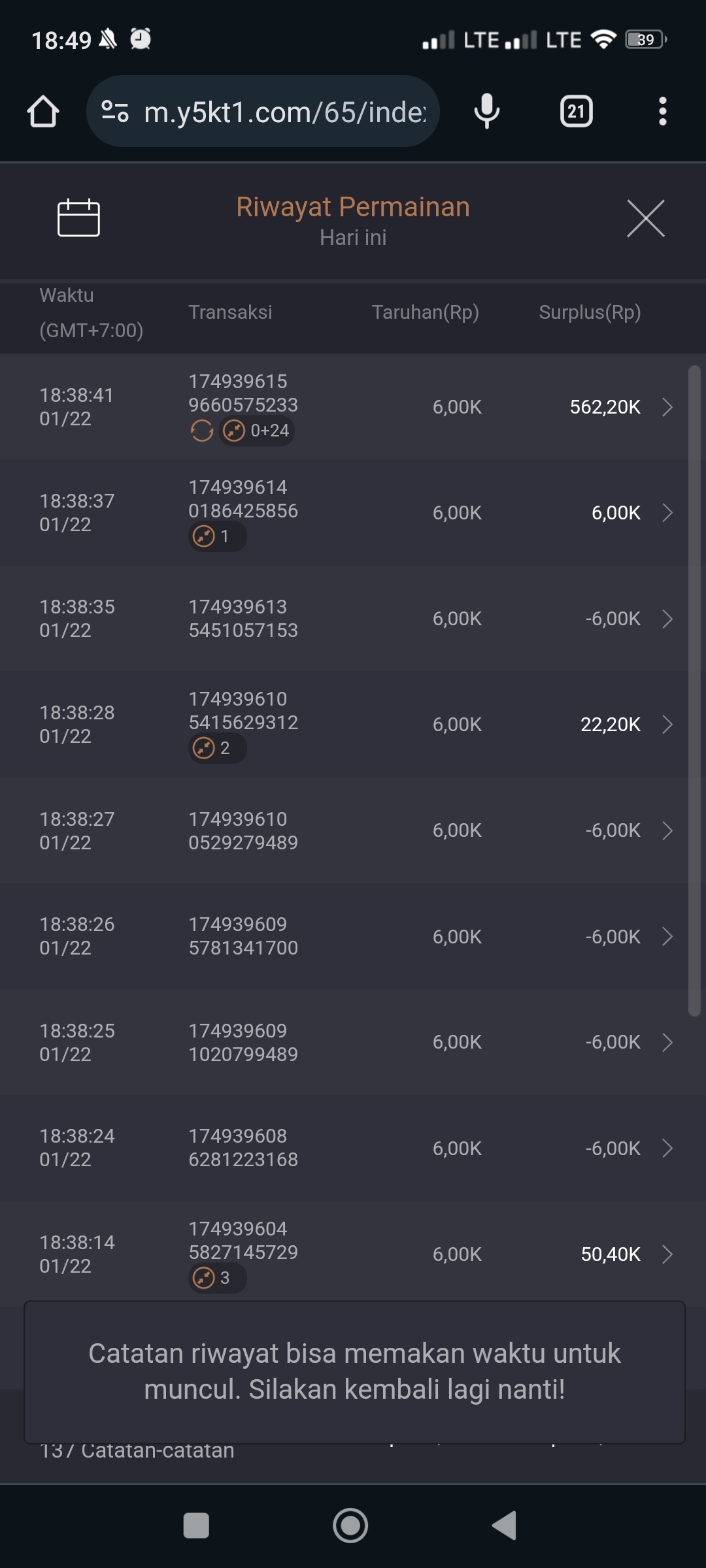706x1568 pixels.
Task: Tap the site settings icon in address bar
Action: pyautogui.click(x=115, y=112)
